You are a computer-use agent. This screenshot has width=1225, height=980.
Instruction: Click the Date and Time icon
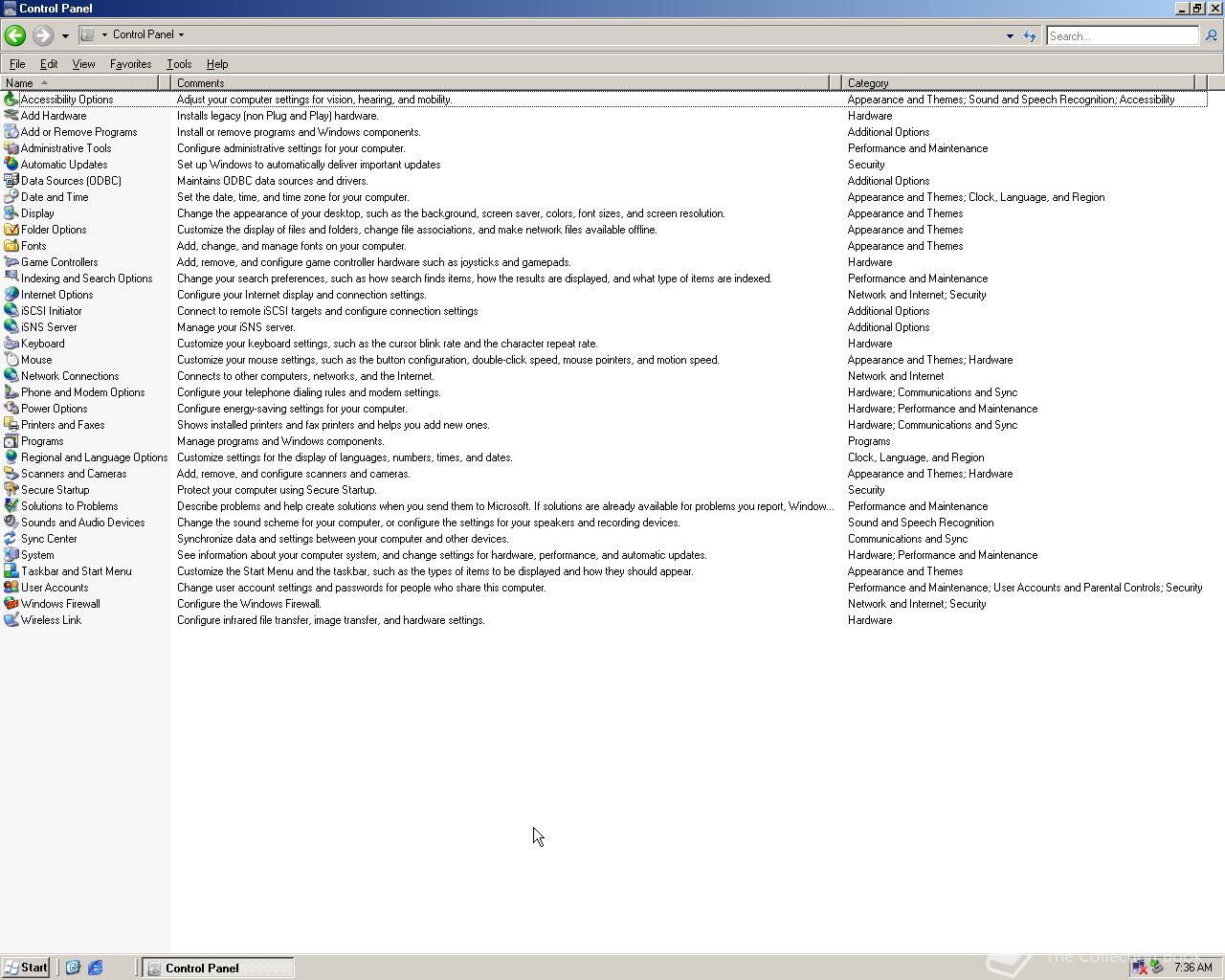tap(11, 197)
